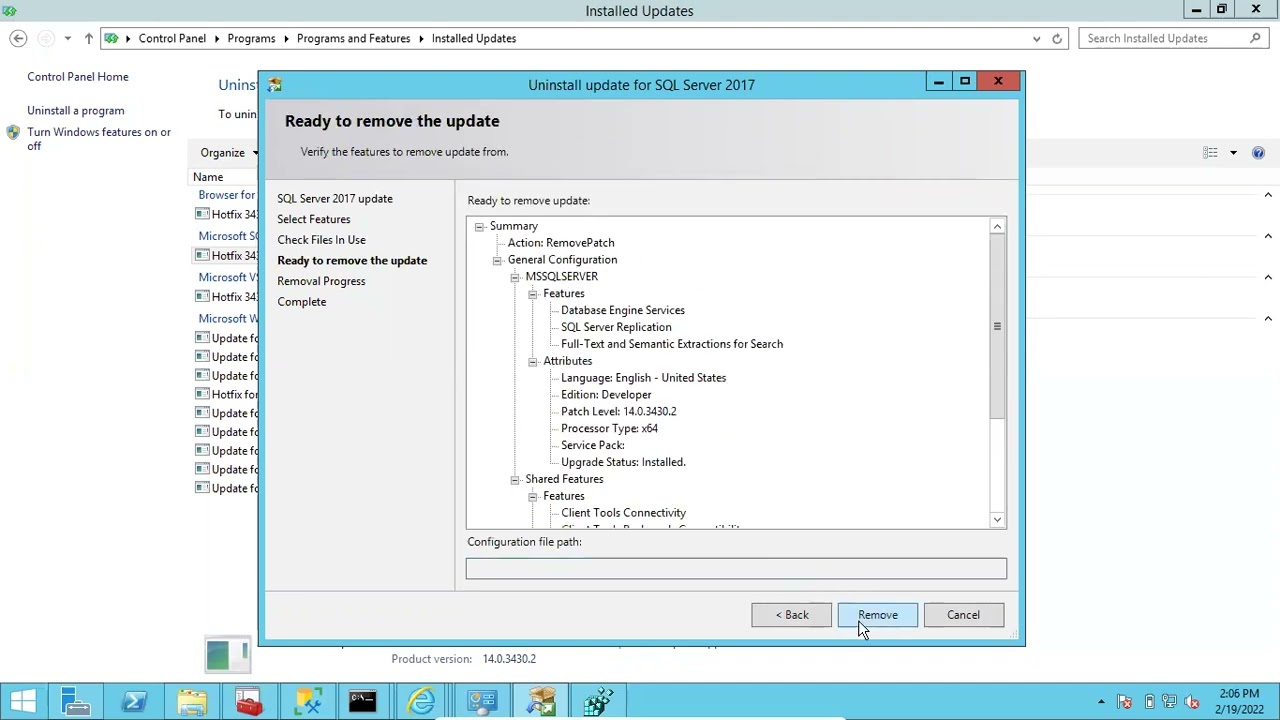
Task: Click Control Panel in the breadcrumb
Action: 172,38
